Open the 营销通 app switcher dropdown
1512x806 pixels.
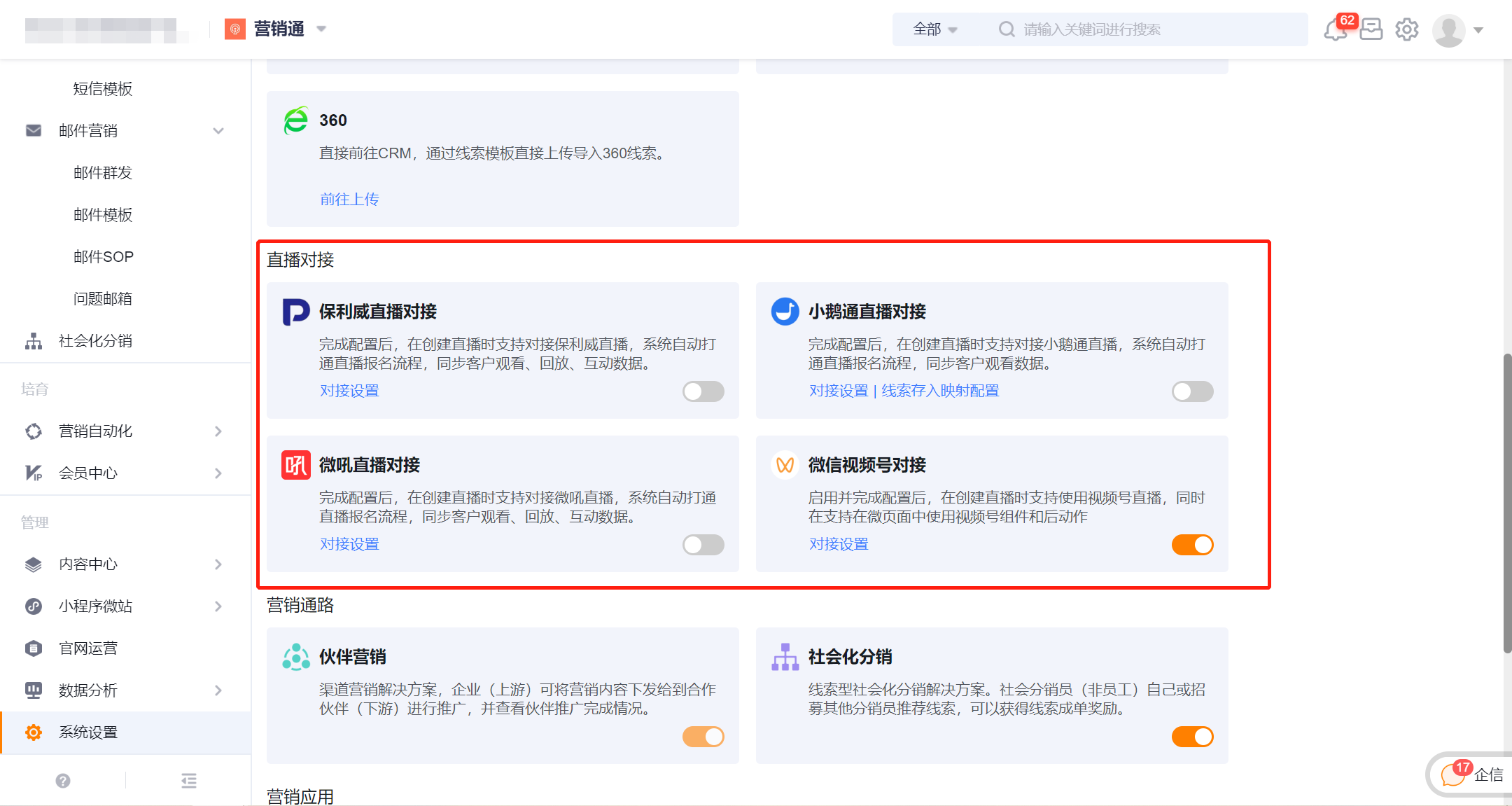point(321,29)
